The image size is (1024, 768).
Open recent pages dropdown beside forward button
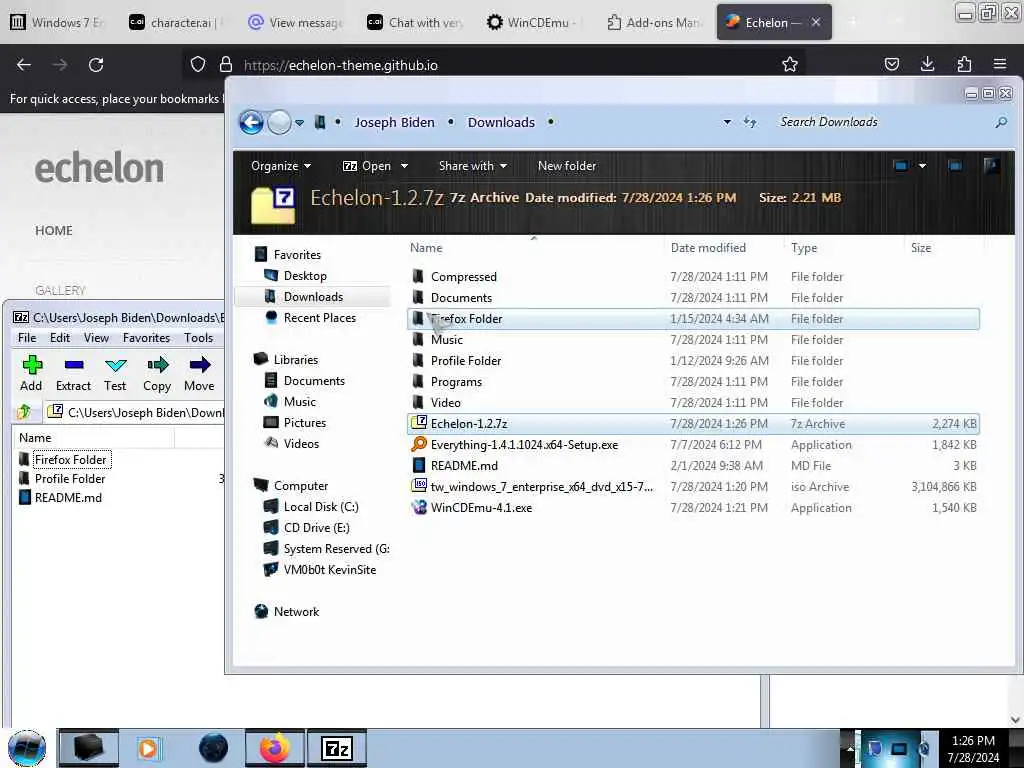pos(299,122)
